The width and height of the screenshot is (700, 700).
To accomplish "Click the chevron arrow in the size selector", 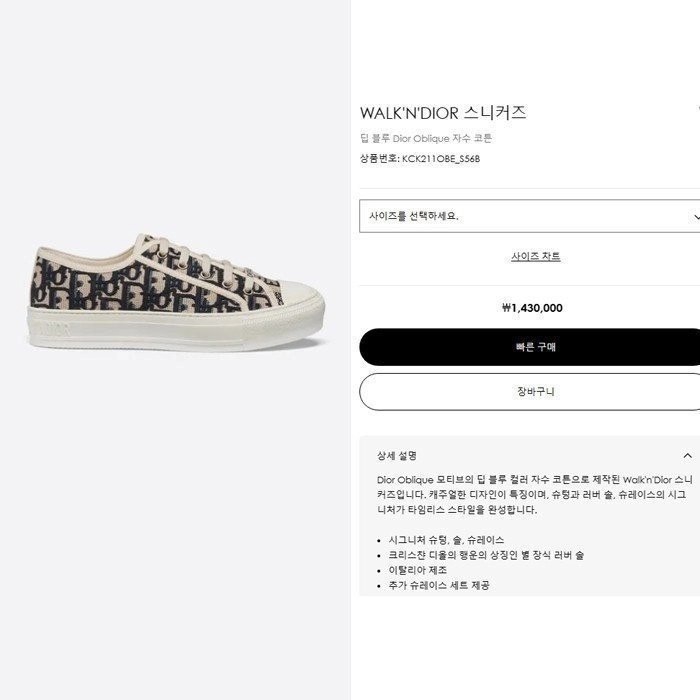I will [696, 217].
